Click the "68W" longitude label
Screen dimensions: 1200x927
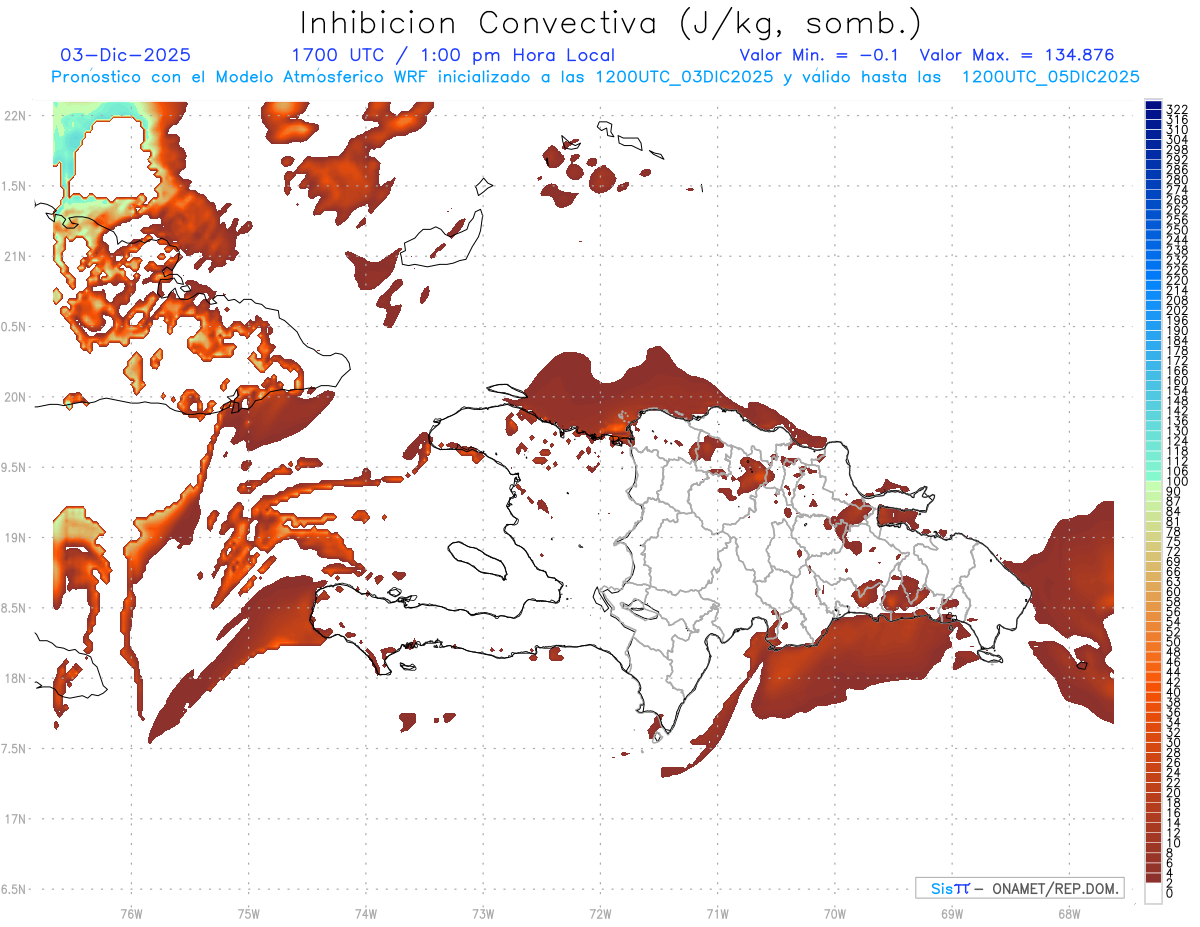click(x=1069, y=913)
